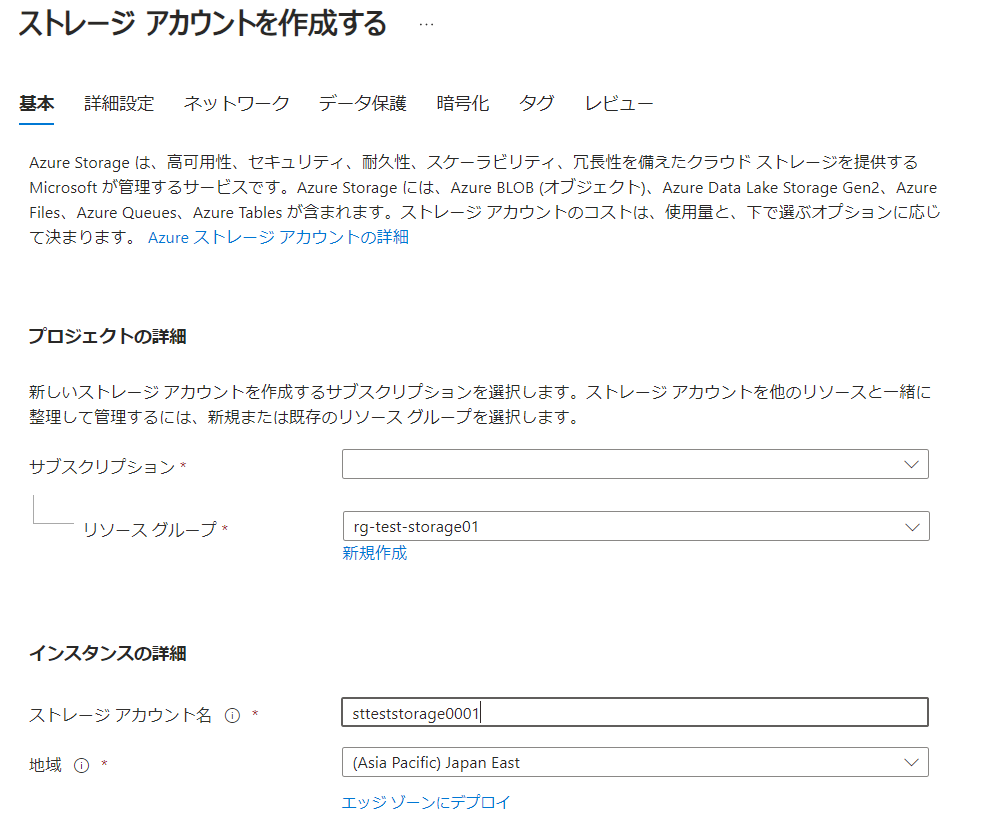Follow the Azure ストレージ アカウントの詳細 link

coord(278,237)
